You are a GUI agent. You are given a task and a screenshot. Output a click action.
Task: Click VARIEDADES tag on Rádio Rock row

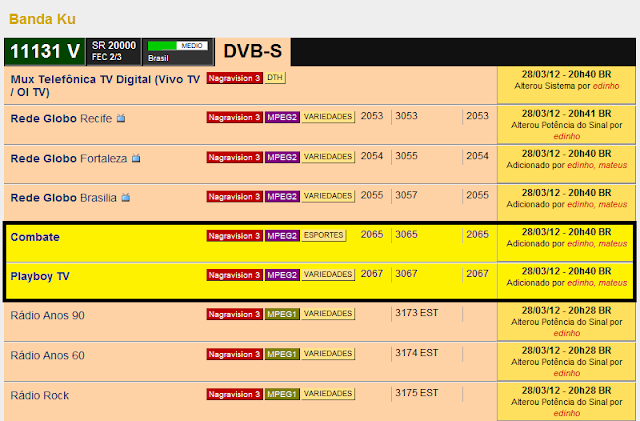(328, 394)
